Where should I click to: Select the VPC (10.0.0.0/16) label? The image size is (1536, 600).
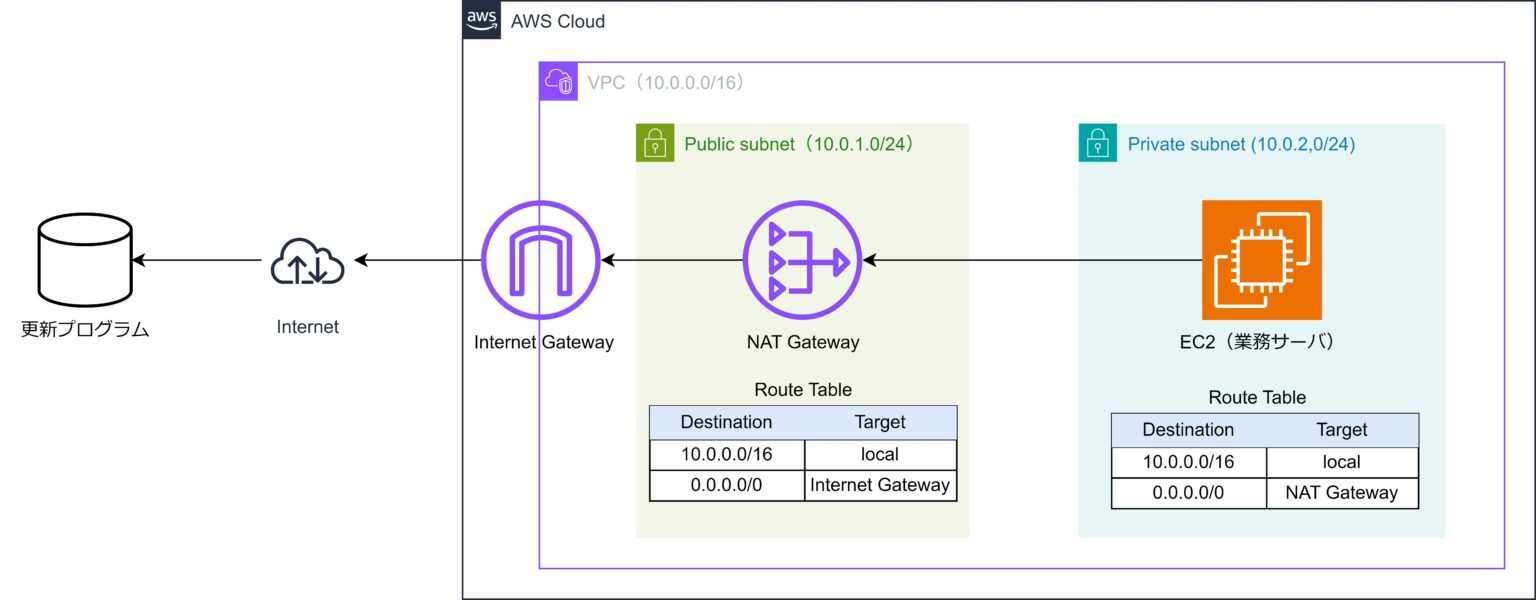tap(666, 83)
